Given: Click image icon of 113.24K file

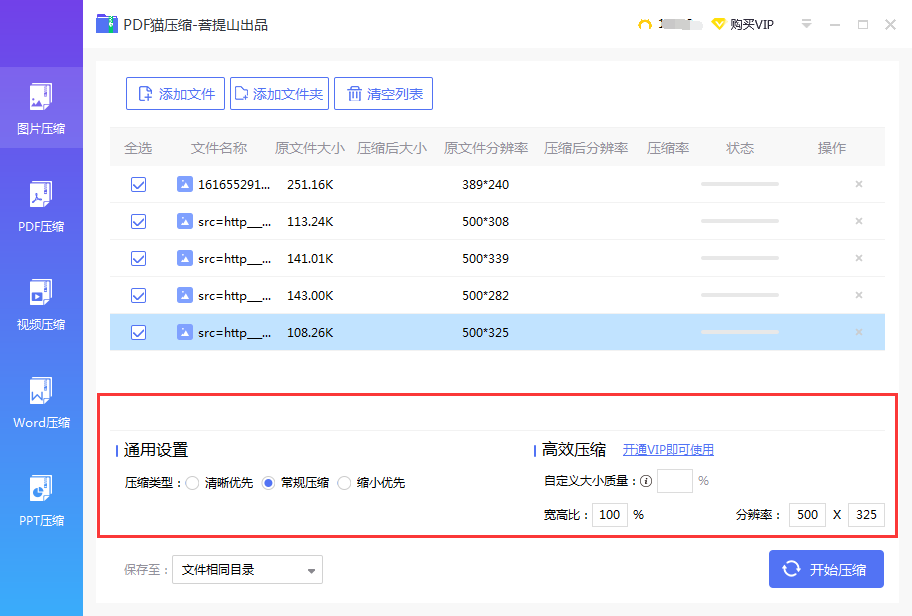Looking at the screenshot, I should coord(184,222).
